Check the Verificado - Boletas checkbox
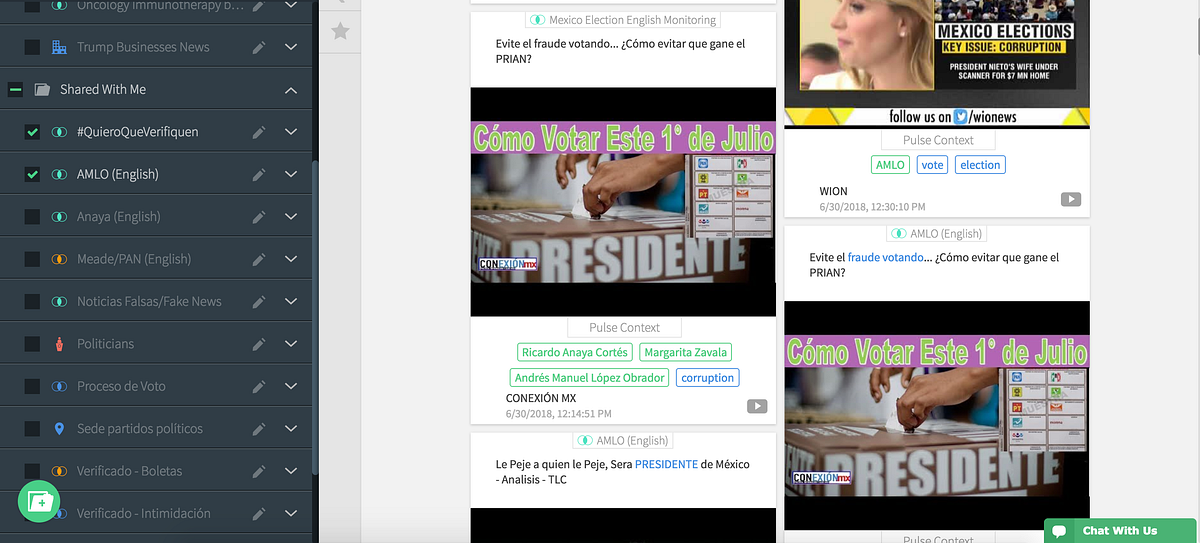Image resolution: width=1200 pixels, height=543 pixels. (32, 470)
